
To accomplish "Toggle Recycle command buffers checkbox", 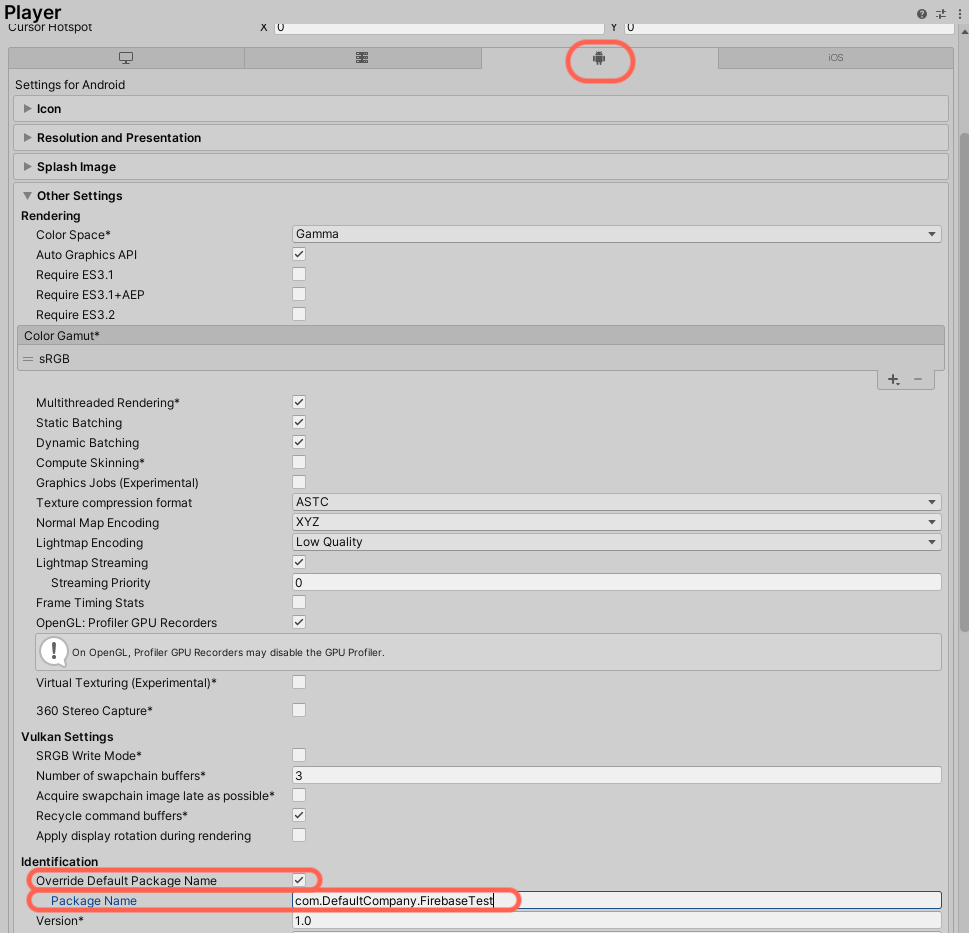I will pyautogui.click(x=299, y=815).
